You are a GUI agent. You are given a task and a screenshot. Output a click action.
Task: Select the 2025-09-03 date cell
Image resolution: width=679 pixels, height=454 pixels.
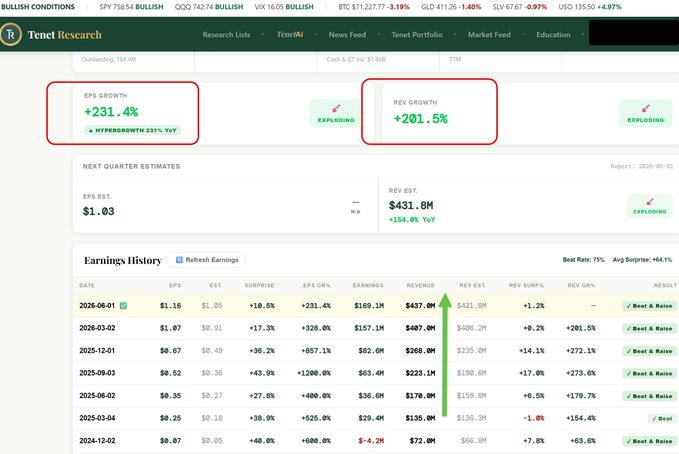[x=97, y=373]
